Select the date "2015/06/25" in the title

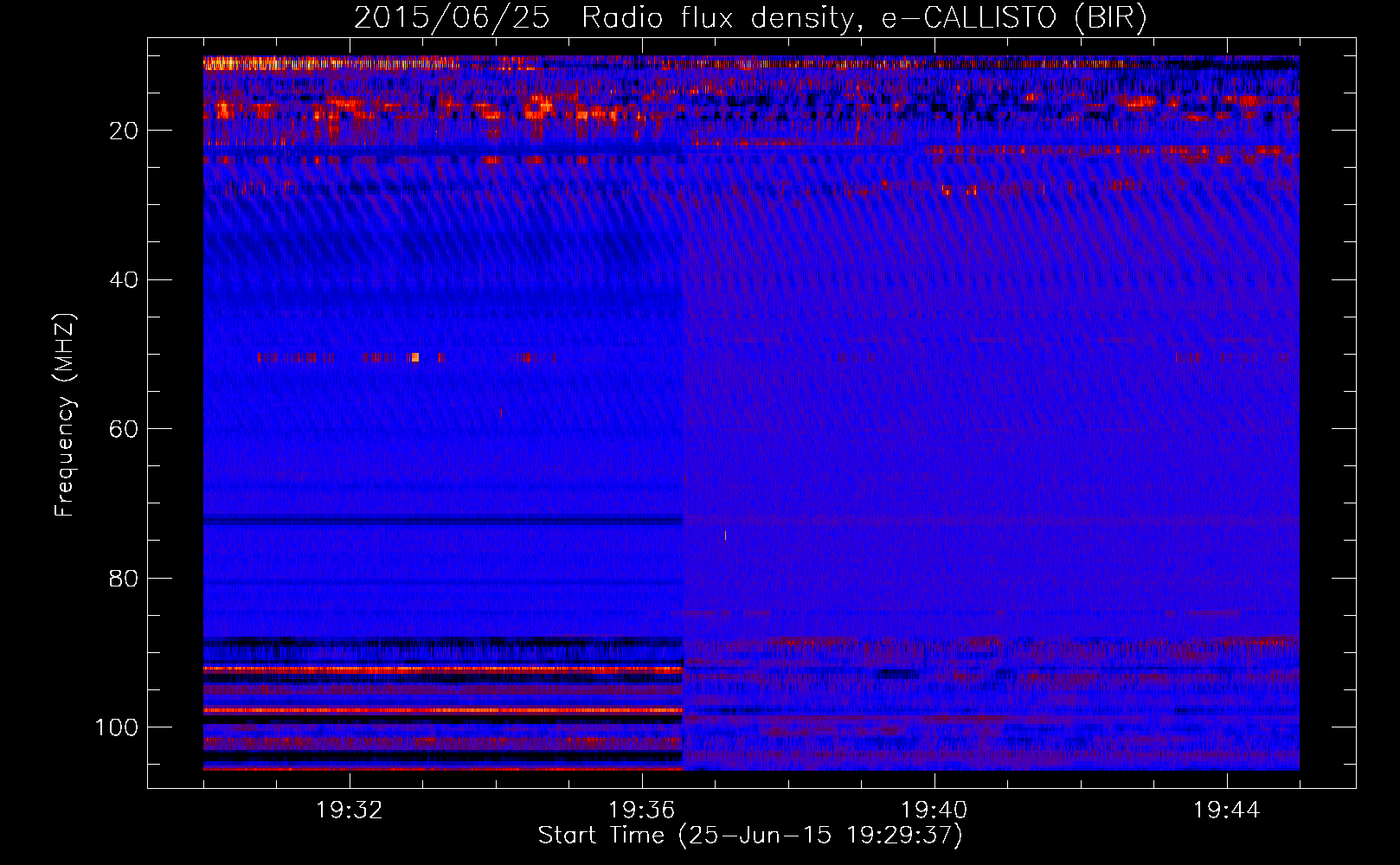click(452, 18)
